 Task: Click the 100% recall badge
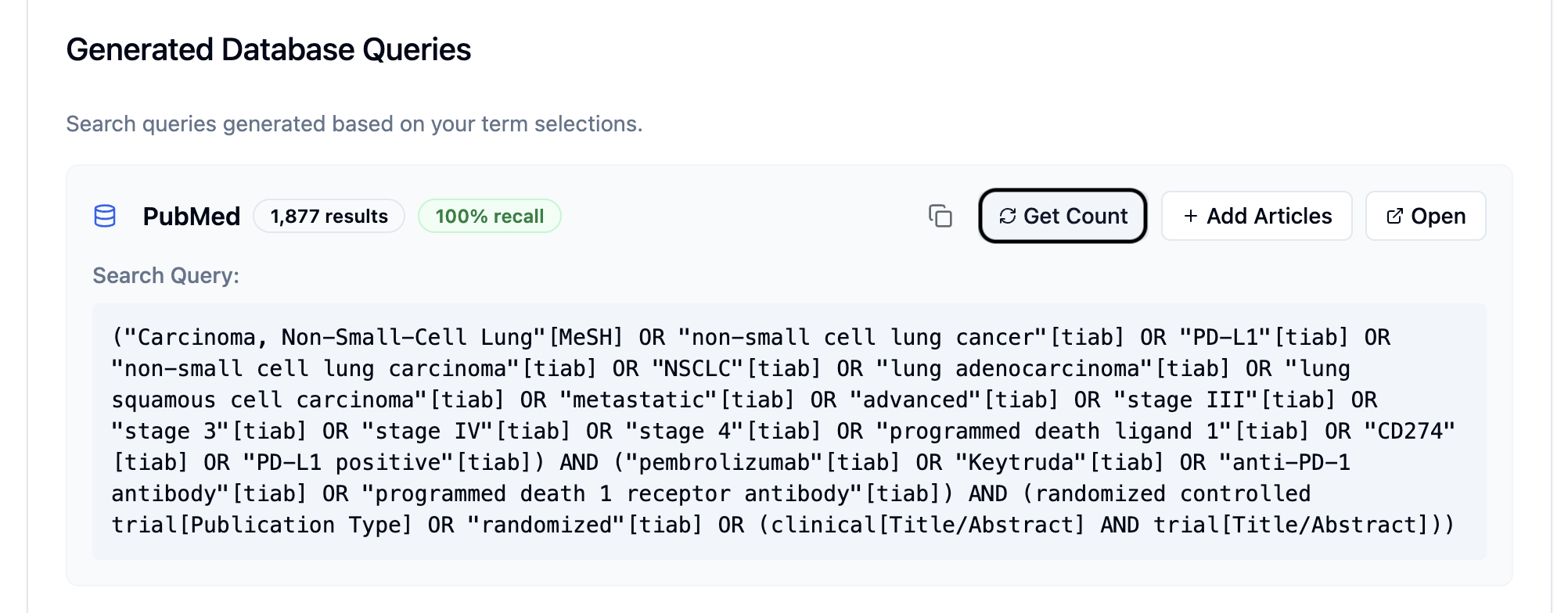[489, 216]
